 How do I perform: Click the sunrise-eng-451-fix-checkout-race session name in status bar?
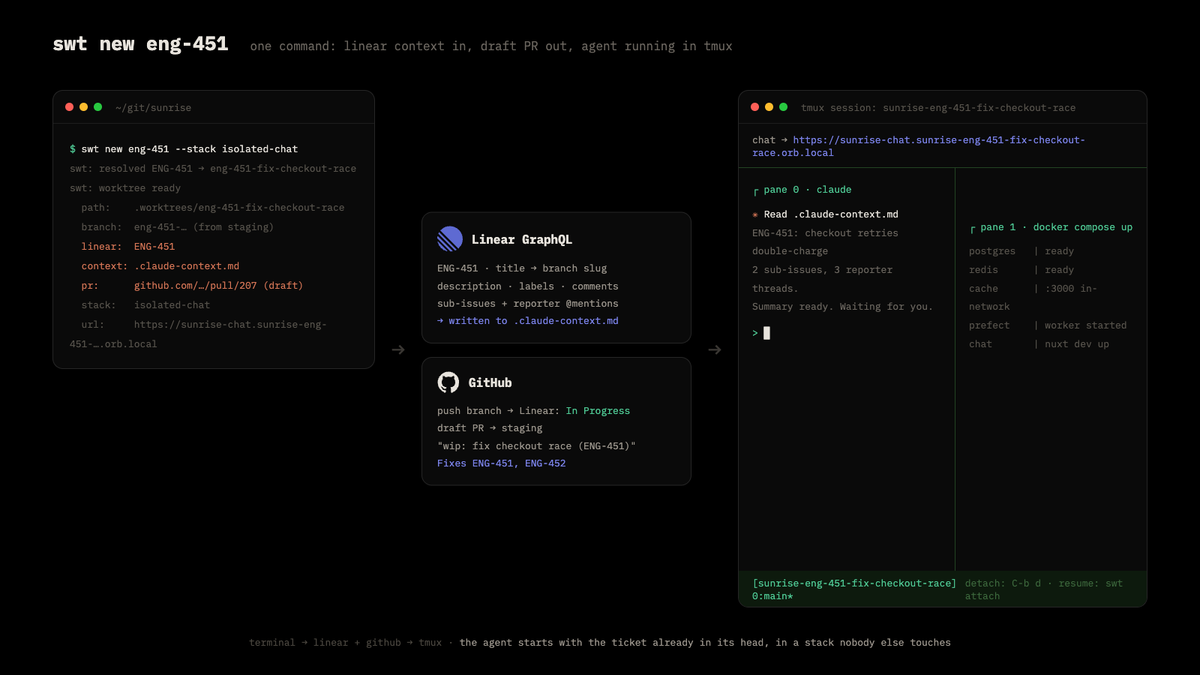(854, 583)
